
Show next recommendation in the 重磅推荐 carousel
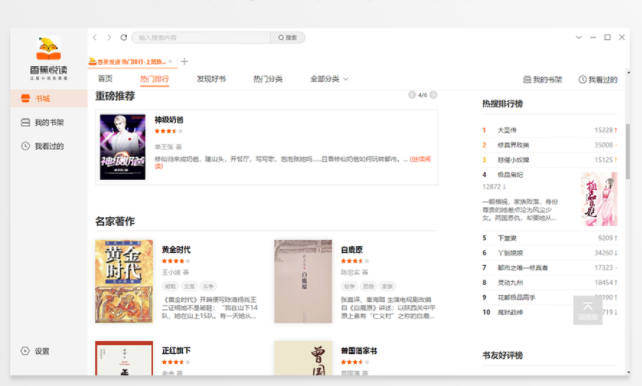tap(433, 95)
